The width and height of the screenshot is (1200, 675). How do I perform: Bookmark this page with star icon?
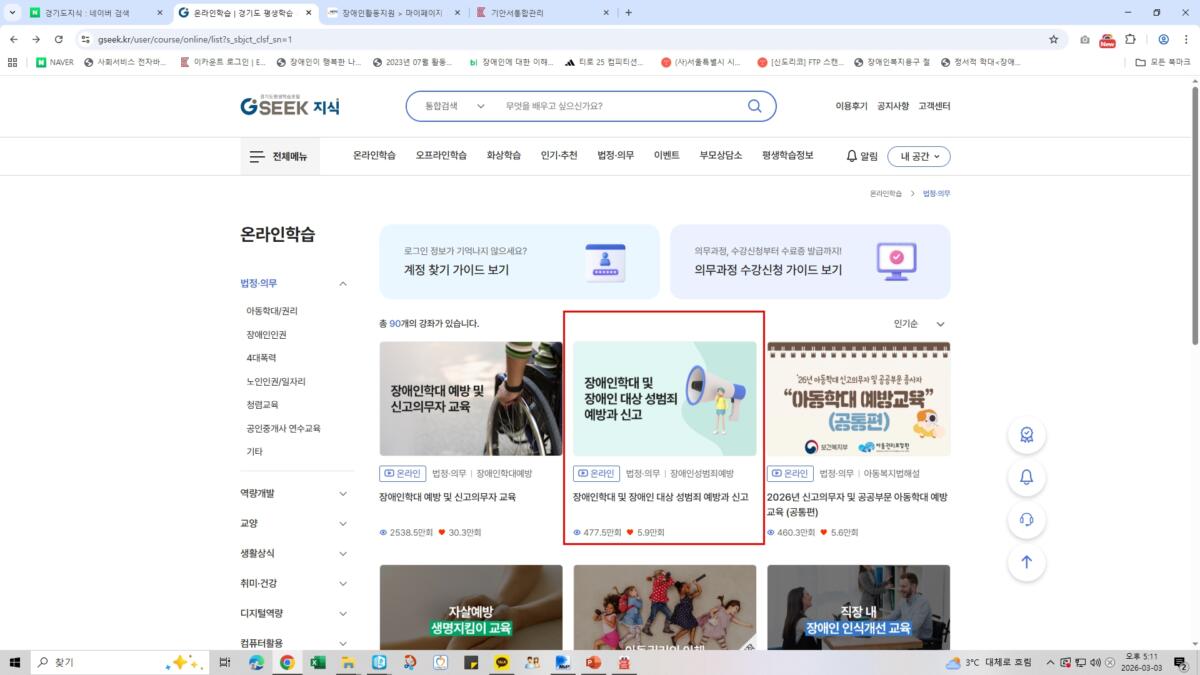[x=1053, y=39]
